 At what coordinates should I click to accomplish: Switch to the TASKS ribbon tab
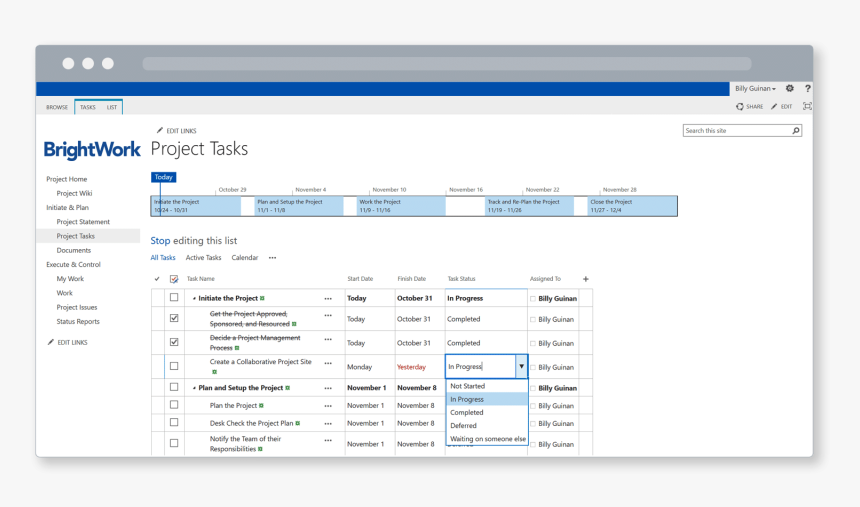[x=88, y=107]
